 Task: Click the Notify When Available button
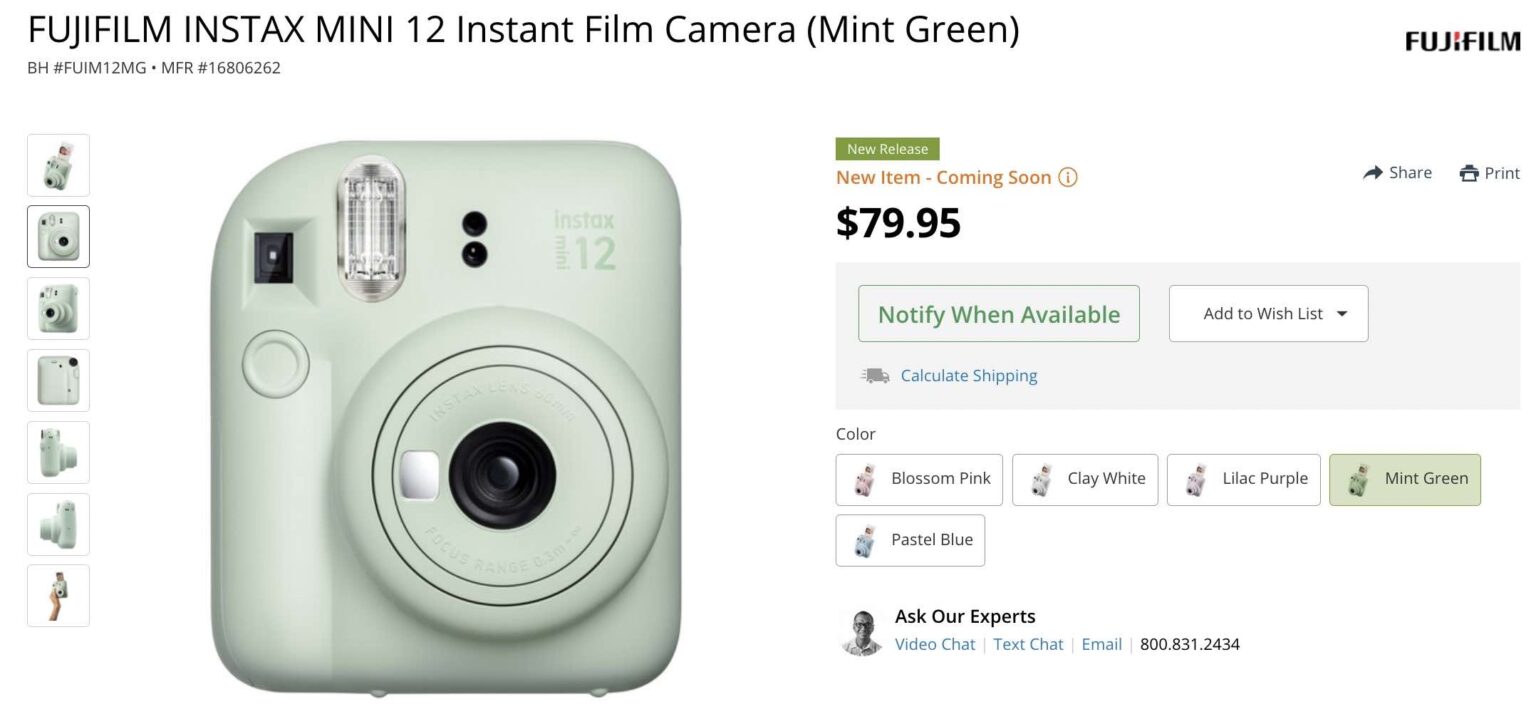(x=998, y=313)
